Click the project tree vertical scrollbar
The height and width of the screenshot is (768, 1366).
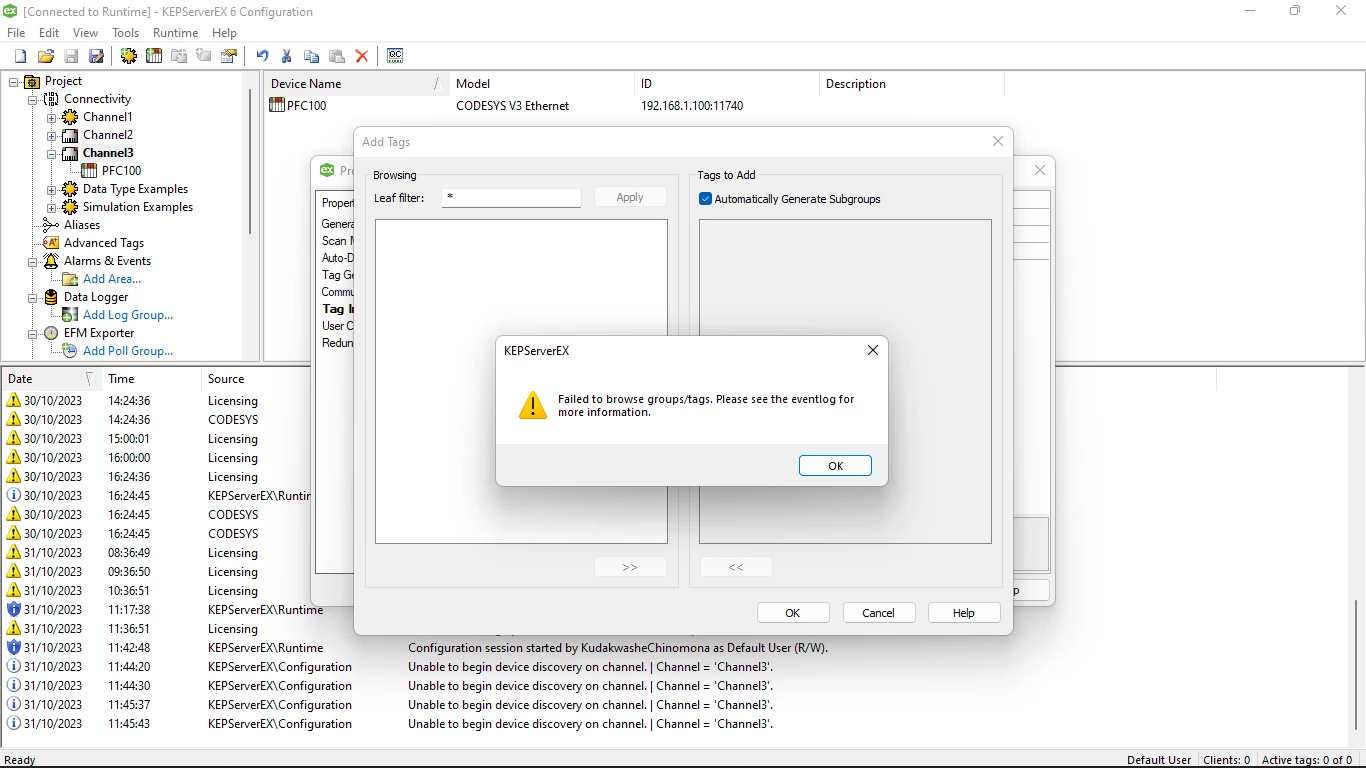250,160
